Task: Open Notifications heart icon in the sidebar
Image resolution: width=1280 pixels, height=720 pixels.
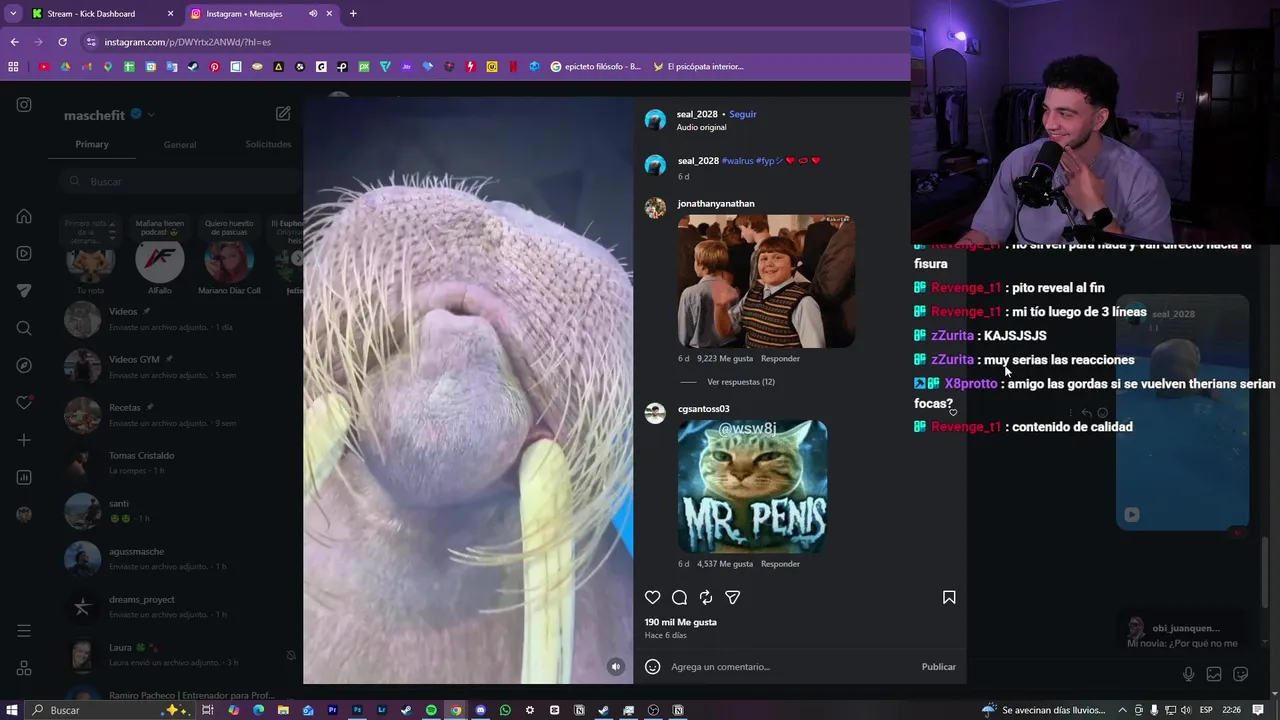Action: click(24, 403)
